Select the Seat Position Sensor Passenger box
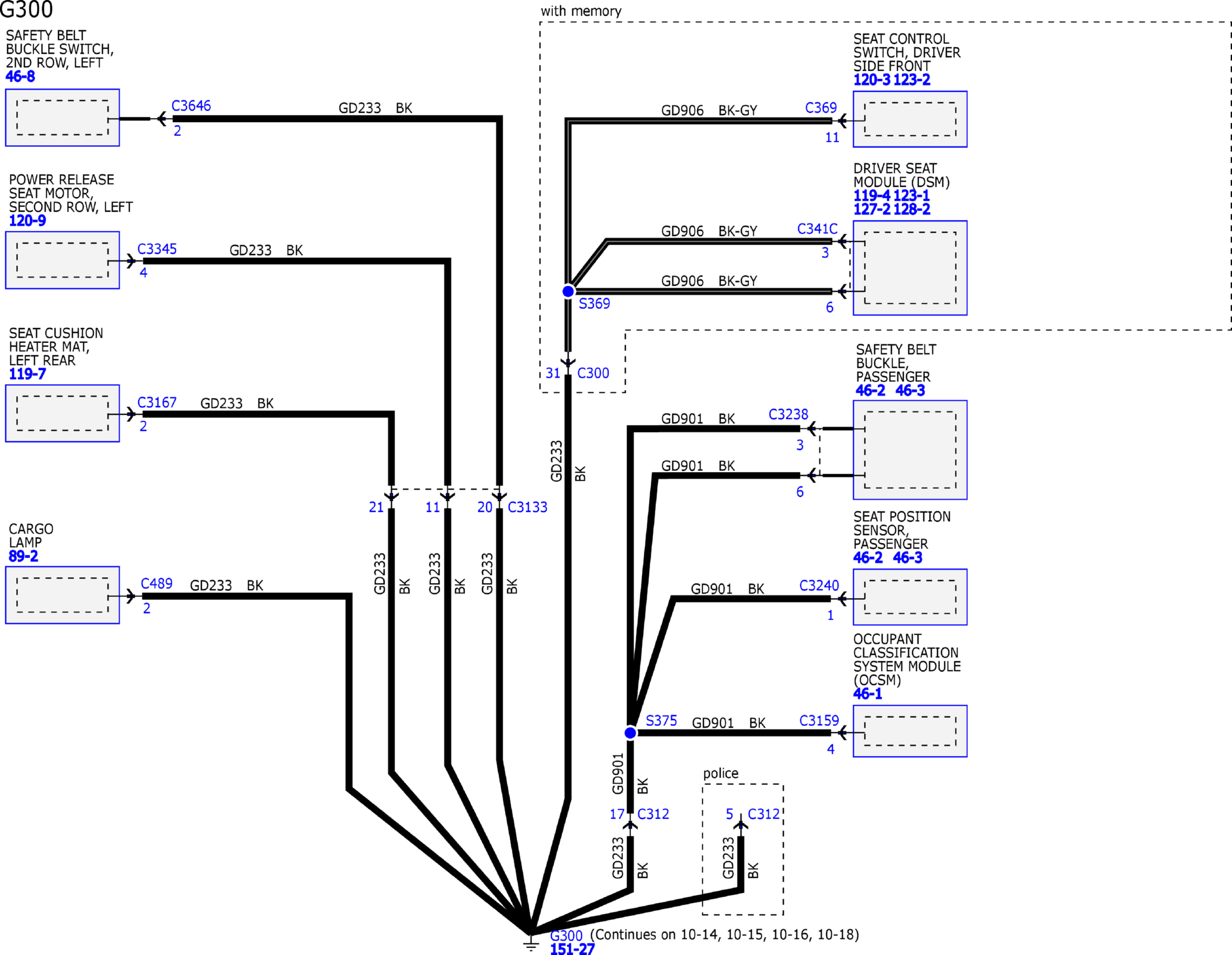1232x955 pixels. (x=909, y=597)
